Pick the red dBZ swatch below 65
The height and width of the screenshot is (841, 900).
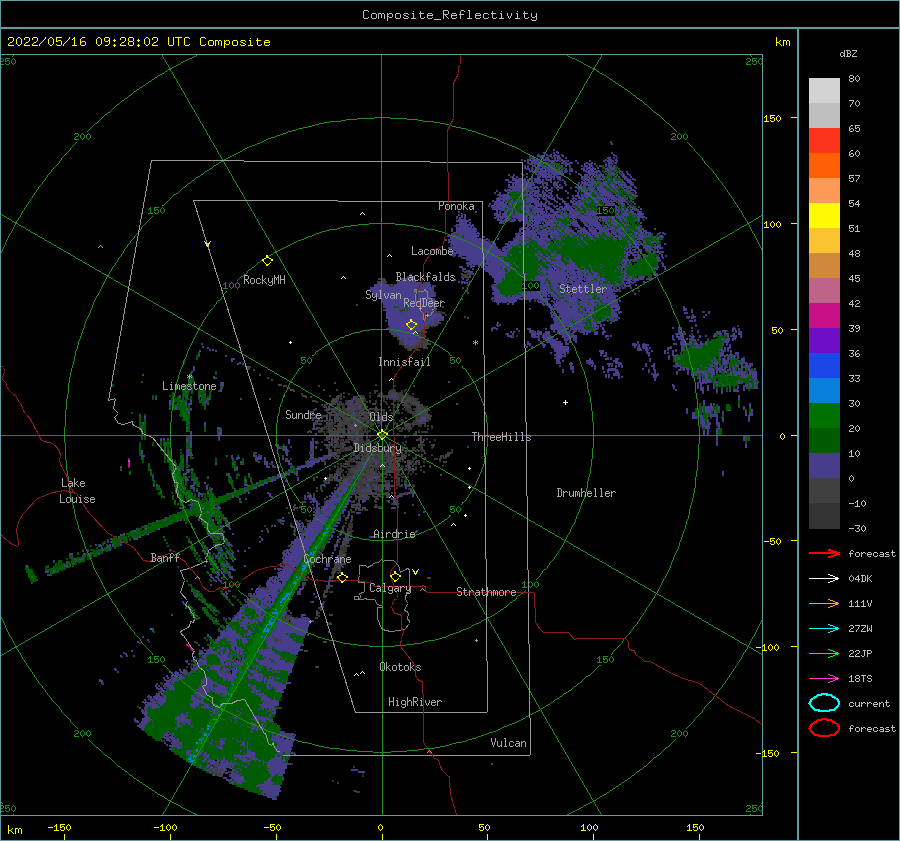click(x=824, y=141)
